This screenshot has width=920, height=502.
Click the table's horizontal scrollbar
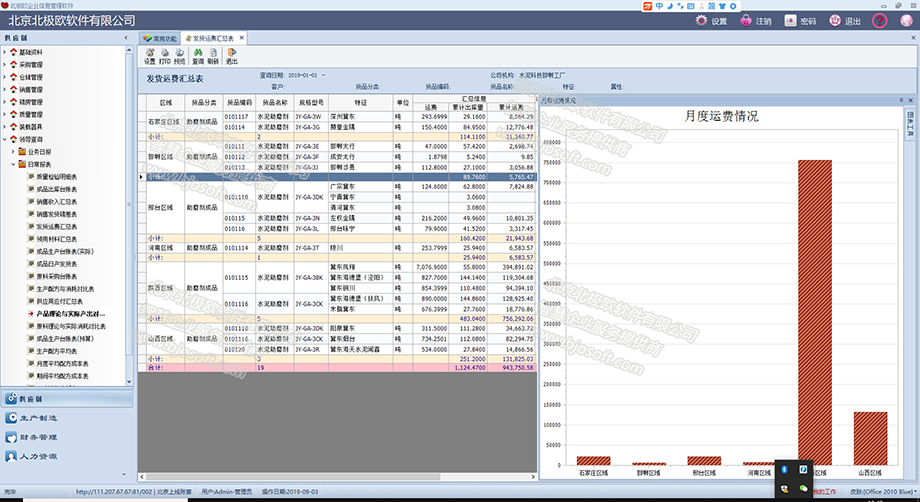[x=337, y=477]
